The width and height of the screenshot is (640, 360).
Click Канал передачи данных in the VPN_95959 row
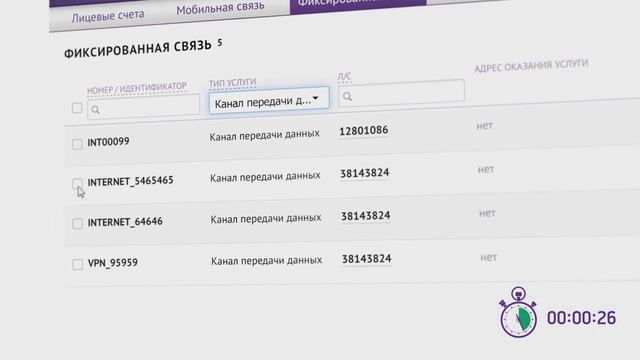tap(267, 260)
